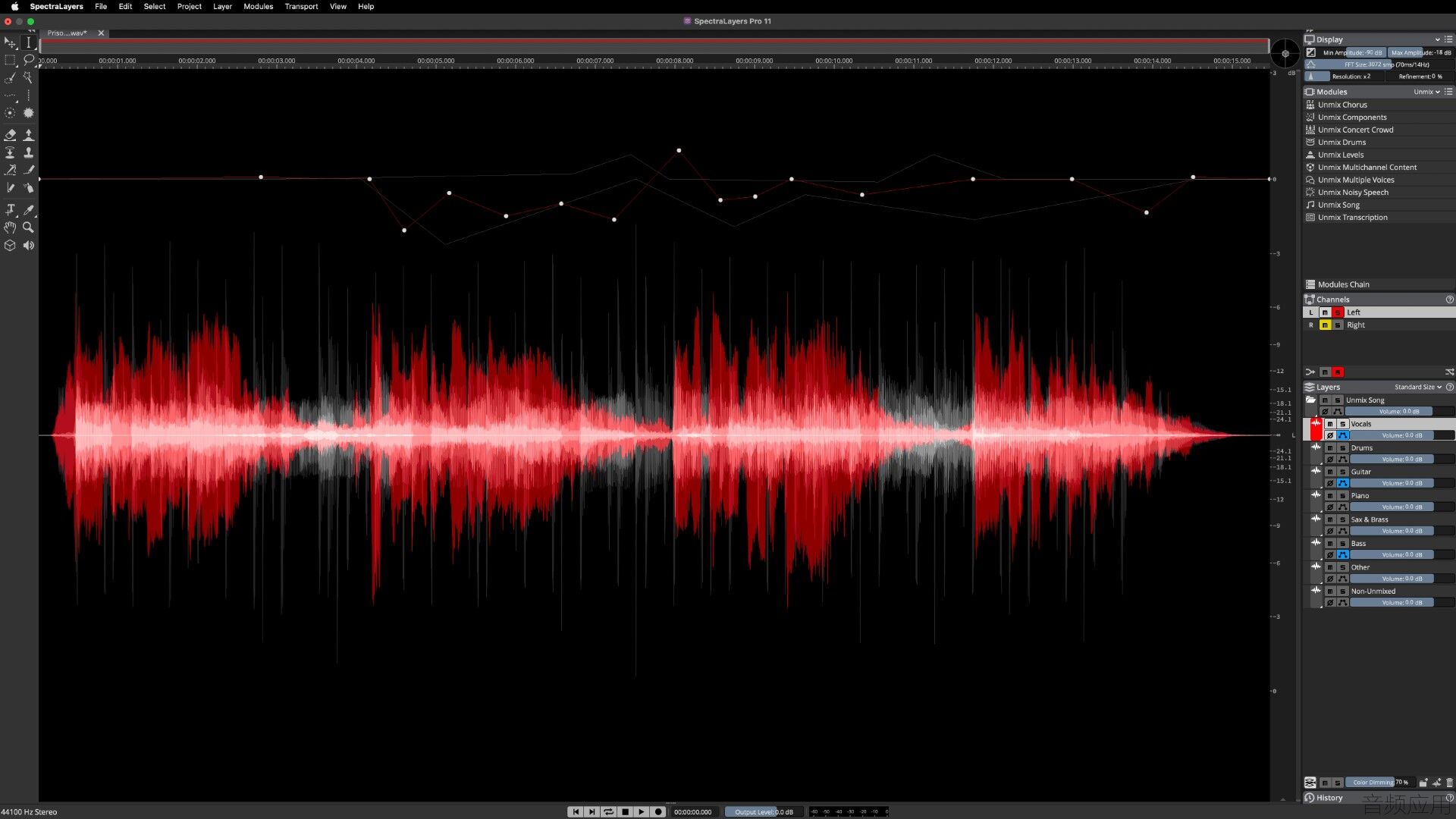Expand the Modules Chain panel
Image resolution: width=1456 pixels, height=819 pixels.
click(1345, 284)
